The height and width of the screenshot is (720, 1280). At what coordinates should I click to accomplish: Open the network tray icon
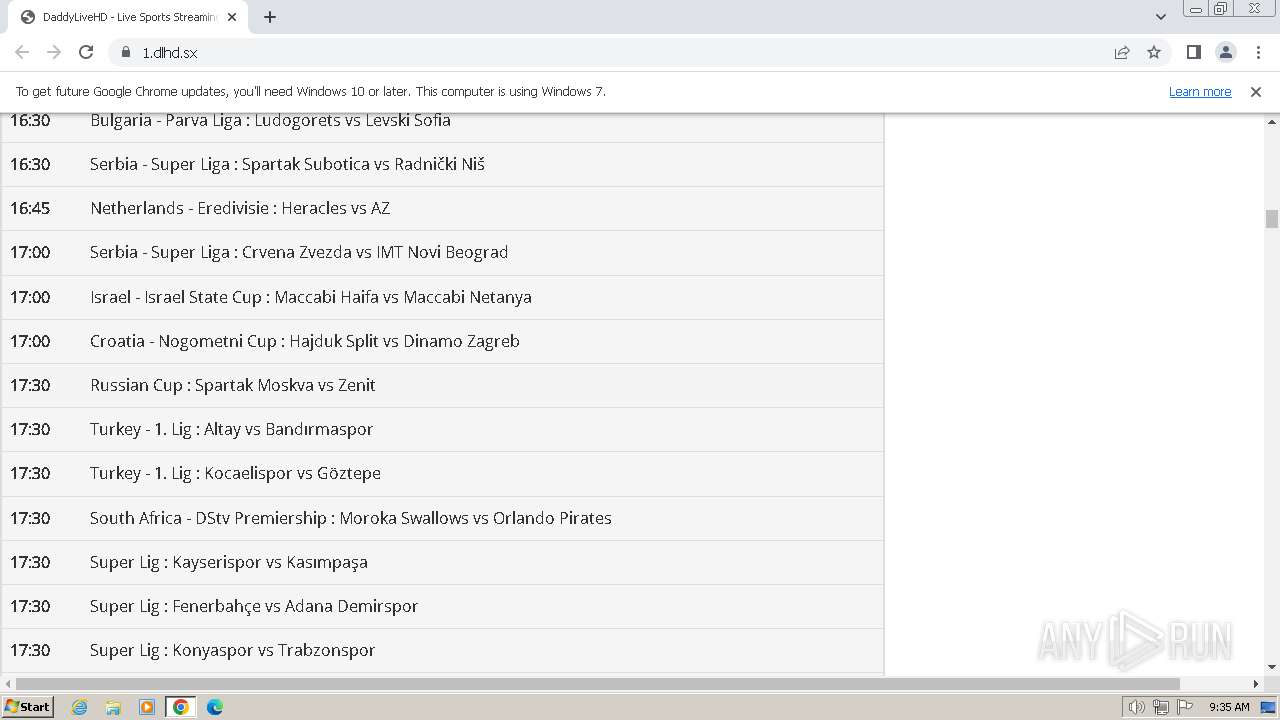[1161, 707]
